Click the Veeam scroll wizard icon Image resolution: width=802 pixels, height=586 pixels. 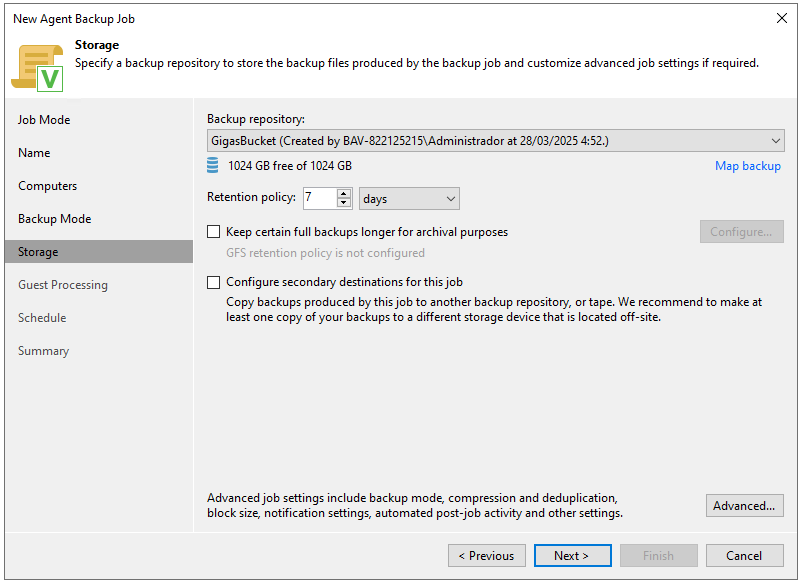coord(37,67)
